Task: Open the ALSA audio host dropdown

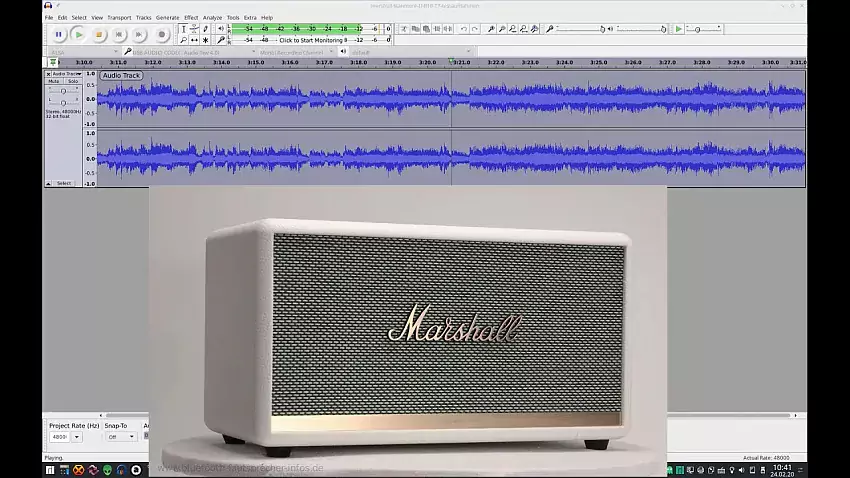Action: click(84, 53)
